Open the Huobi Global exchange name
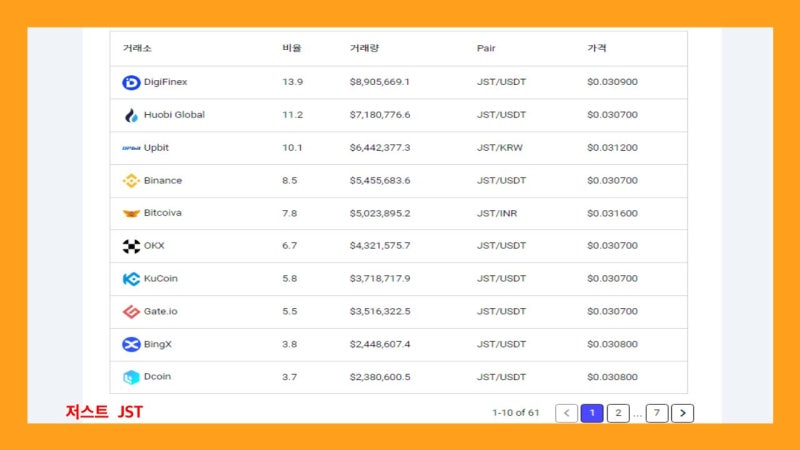 tap(174, 115)
